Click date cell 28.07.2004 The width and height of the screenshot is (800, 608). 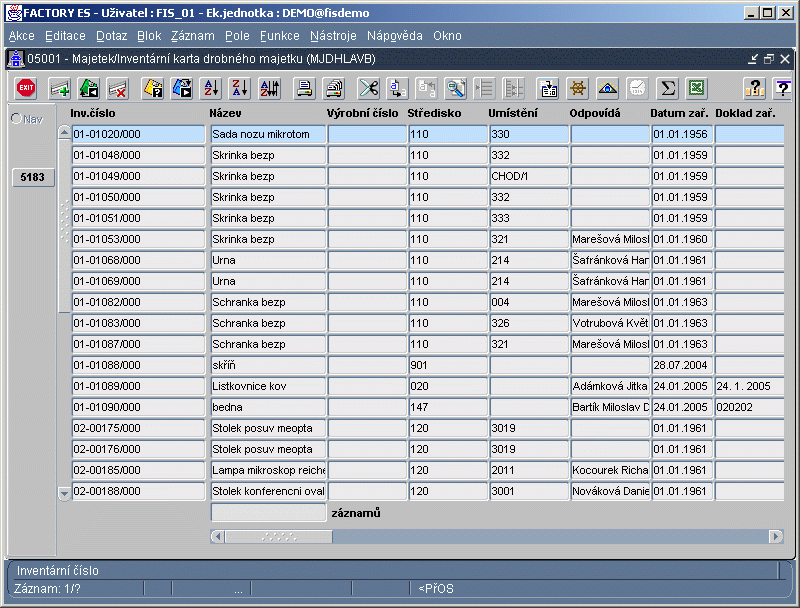tap(682, 365)
